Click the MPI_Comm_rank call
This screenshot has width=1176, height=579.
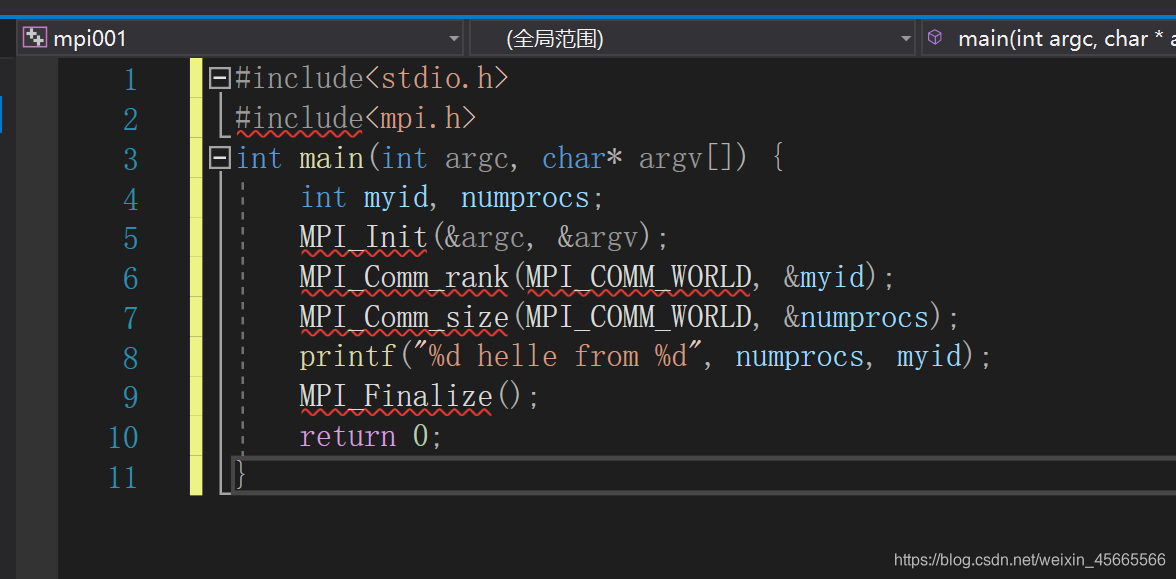point(404,278)
